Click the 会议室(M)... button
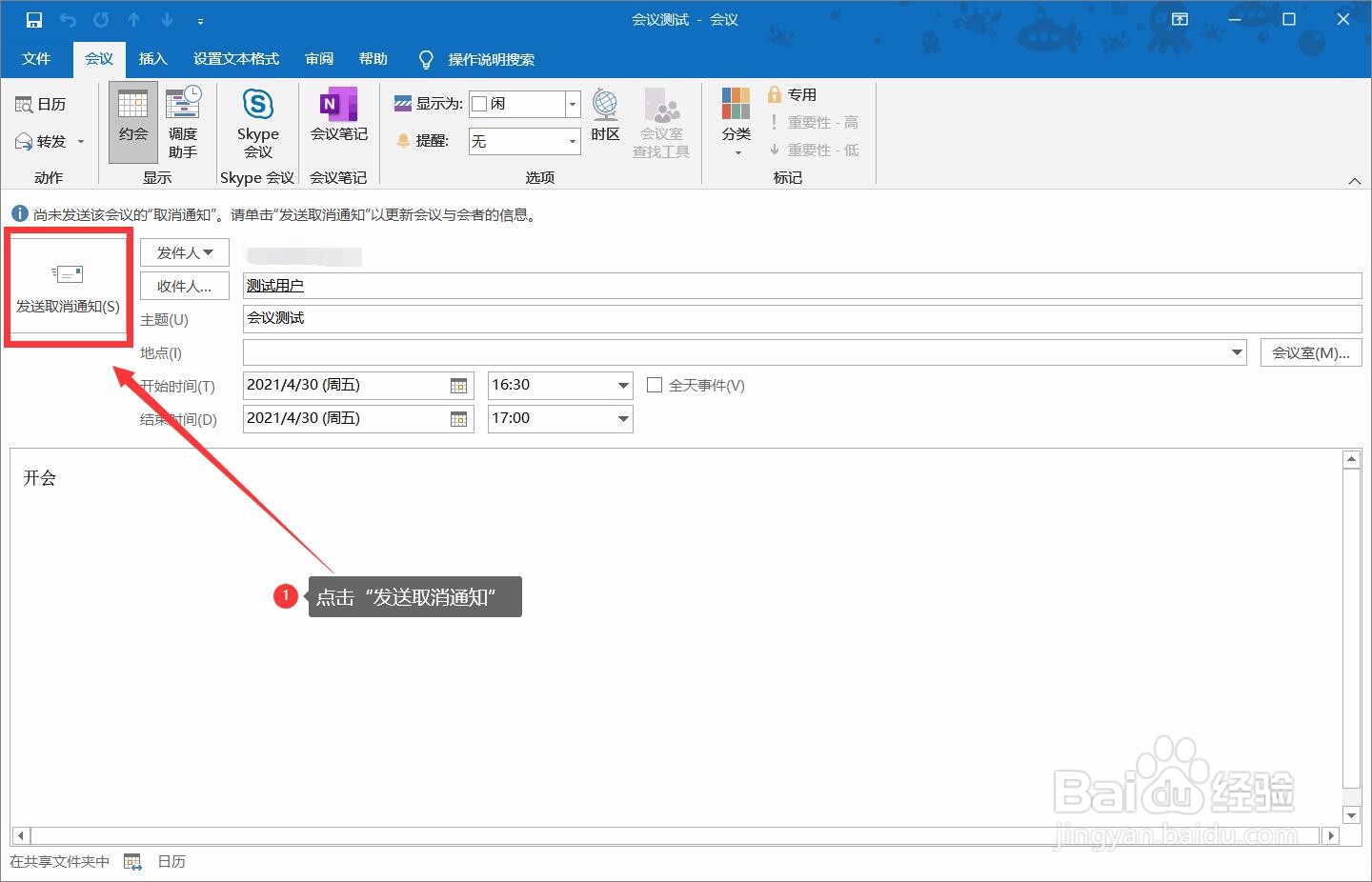 (x=1311, y=352)
